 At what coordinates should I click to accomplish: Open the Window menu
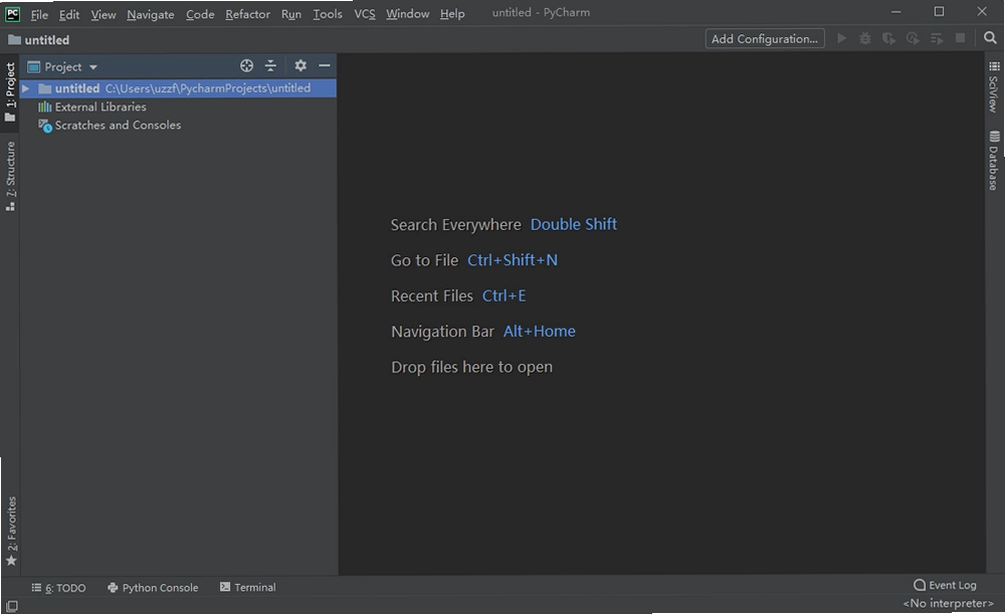[408, 14]
